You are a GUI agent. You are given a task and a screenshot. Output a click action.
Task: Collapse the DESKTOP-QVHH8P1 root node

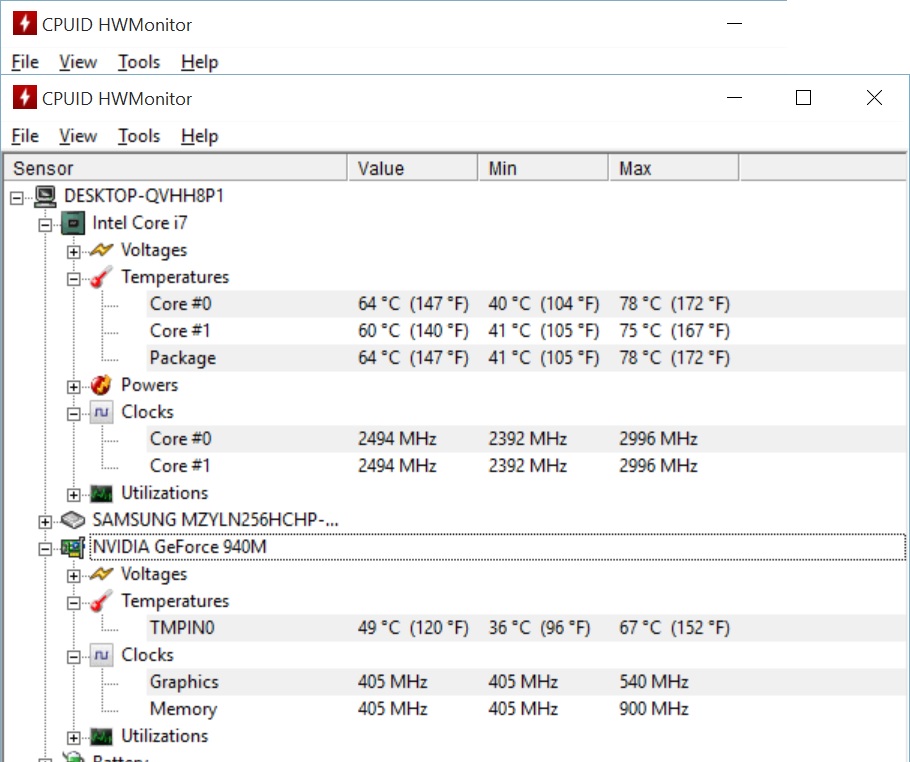16,197
